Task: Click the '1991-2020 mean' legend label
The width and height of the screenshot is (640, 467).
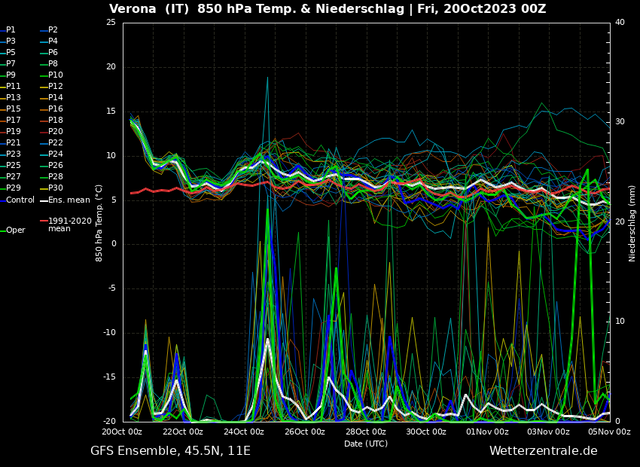Action: [x=70, y=225]
